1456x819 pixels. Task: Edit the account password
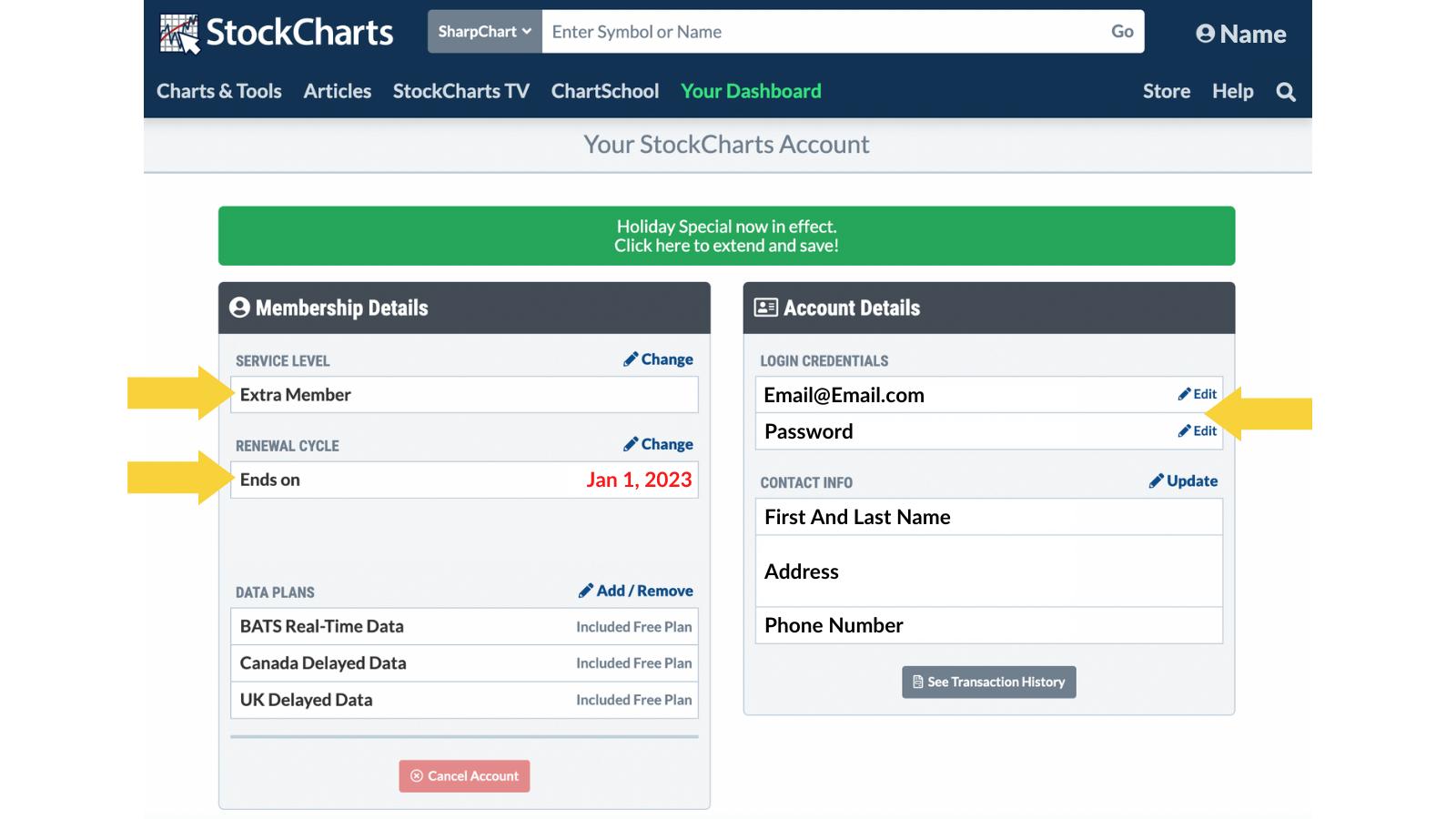coord(1197,431)
